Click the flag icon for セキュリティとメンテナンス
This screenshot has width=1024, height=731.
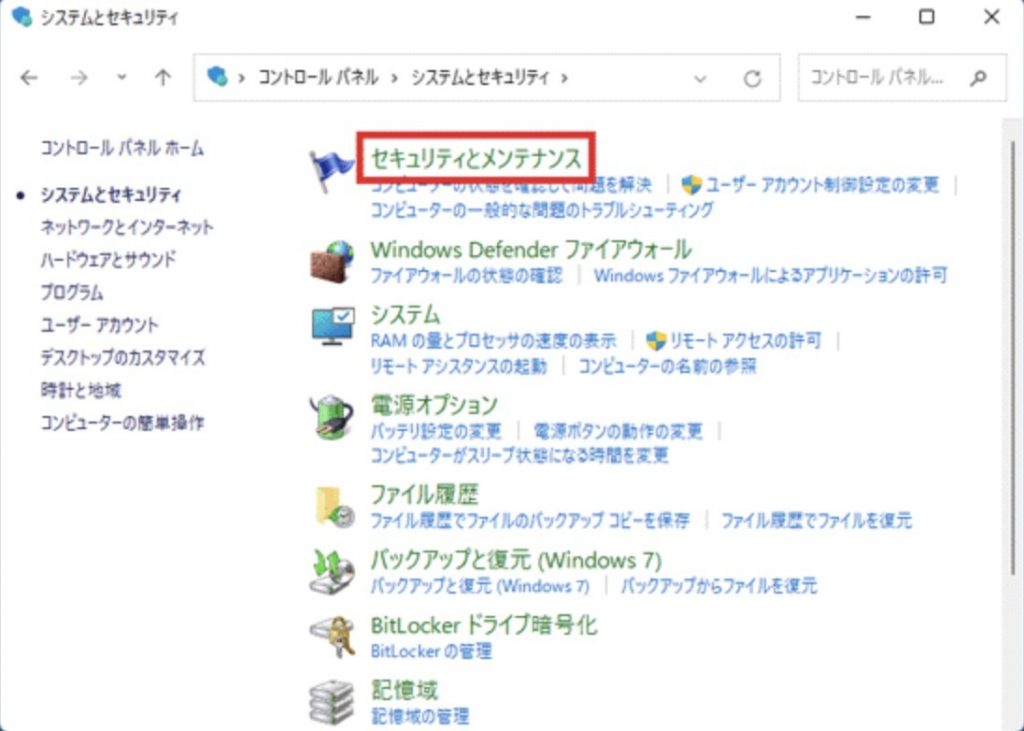coord(332,170)
